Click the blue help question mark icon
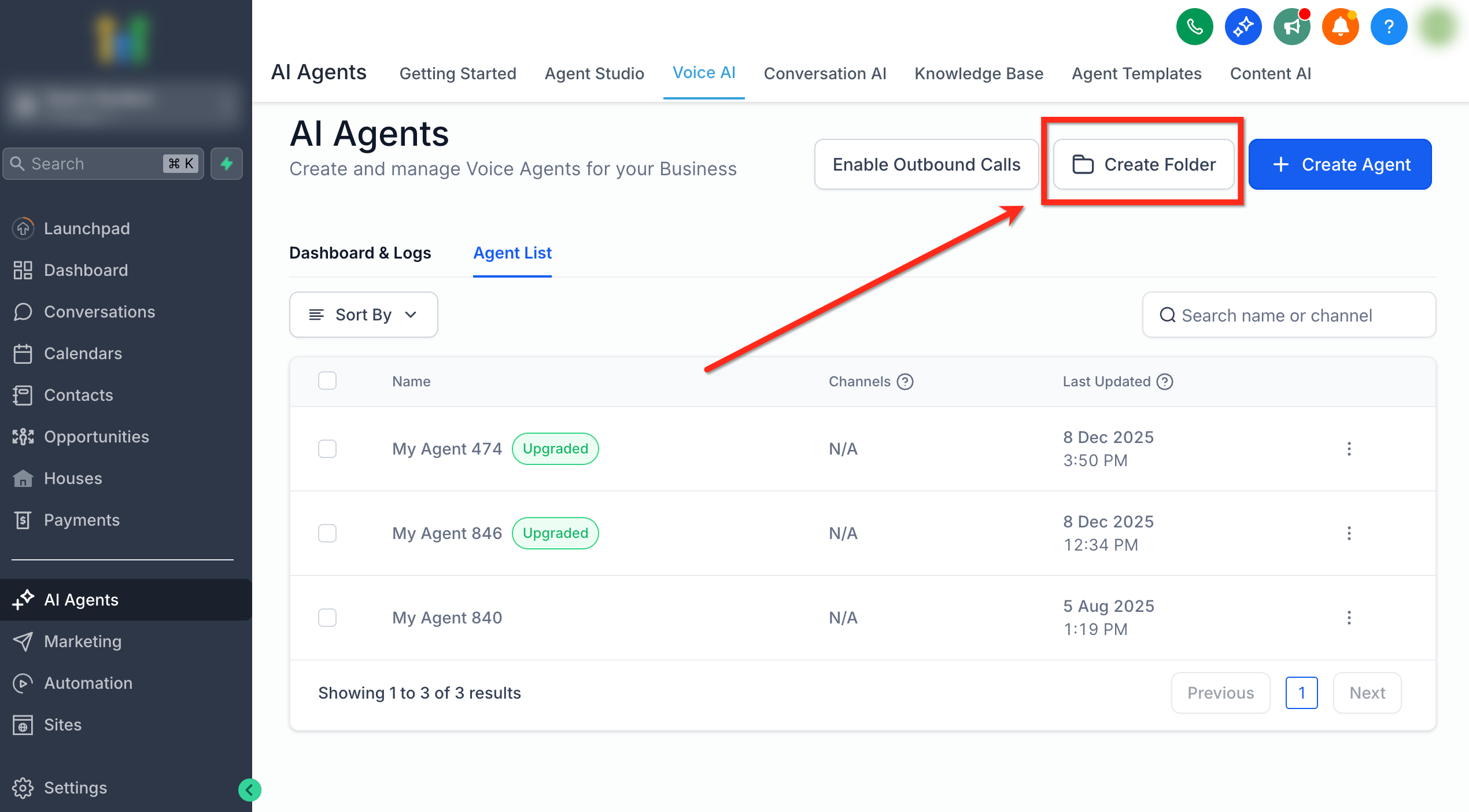 point(1389,27)
